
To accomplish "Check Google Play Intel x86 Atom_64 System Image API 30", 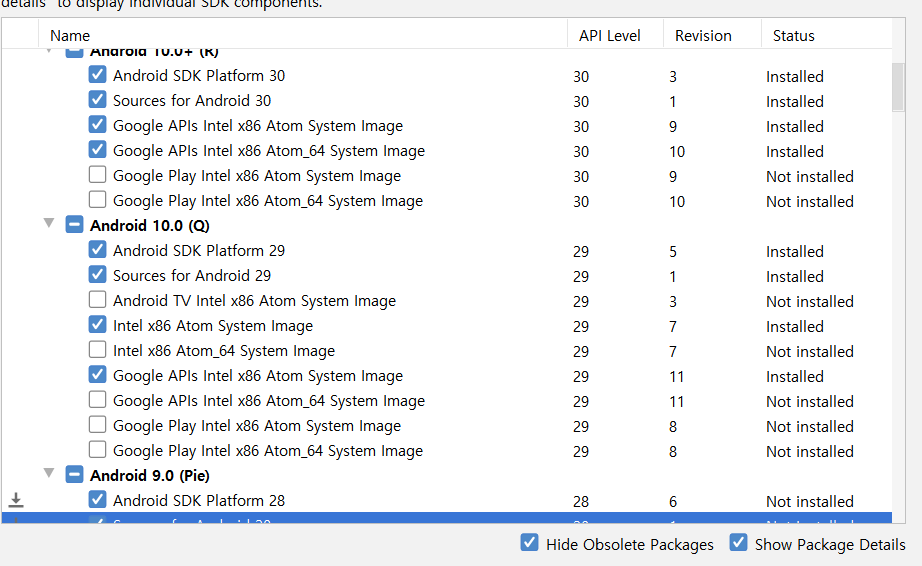I will point(98,200).
